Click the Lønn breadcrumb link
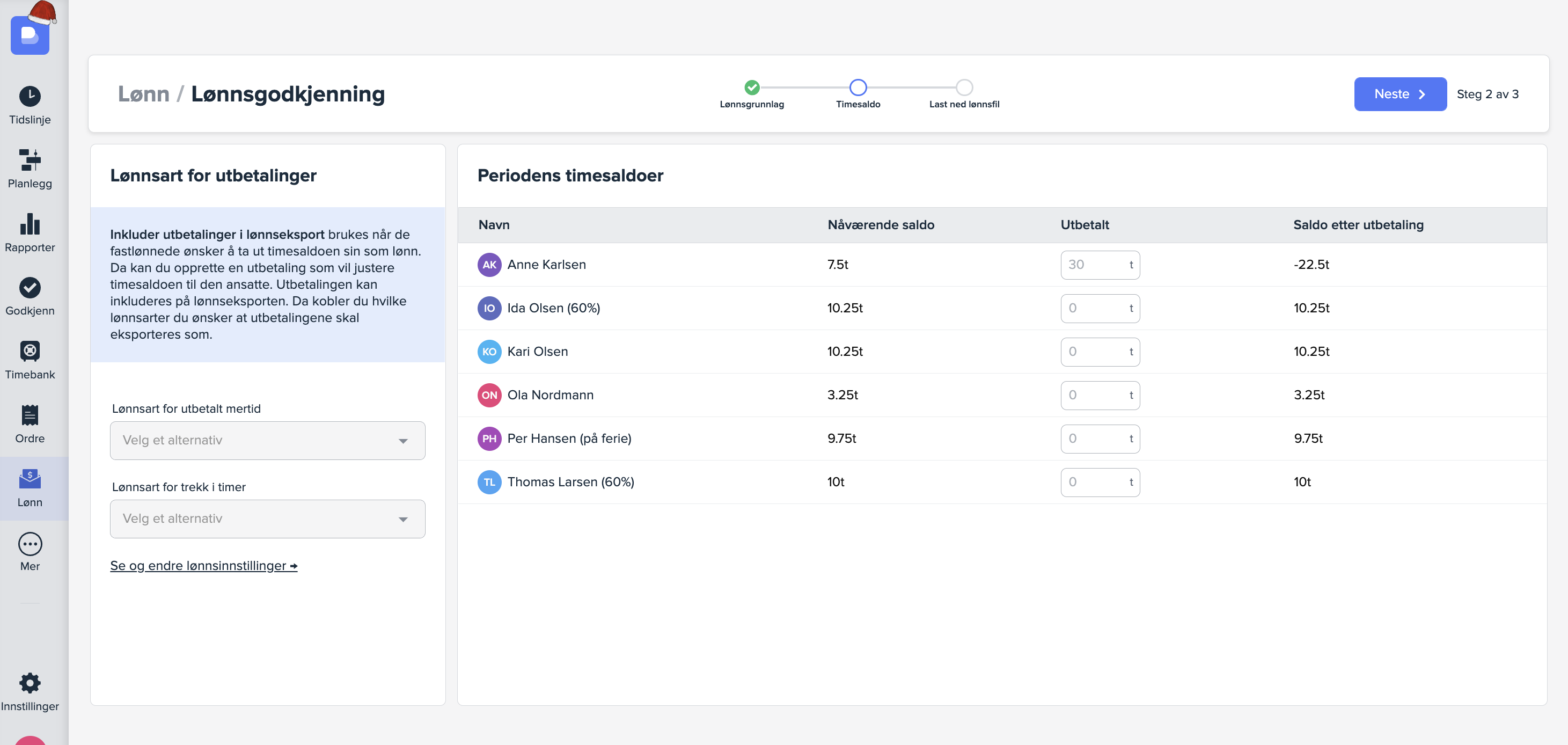Image resolution: width=1568 pixels, height=745 pixels. click(x=144, y=94)
